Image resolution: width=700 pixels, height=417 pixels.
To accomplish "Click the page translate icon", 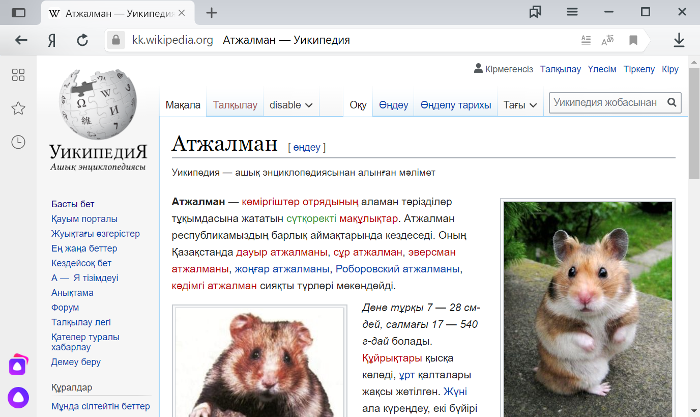I will pyautogui.click(x=608, y=40).
